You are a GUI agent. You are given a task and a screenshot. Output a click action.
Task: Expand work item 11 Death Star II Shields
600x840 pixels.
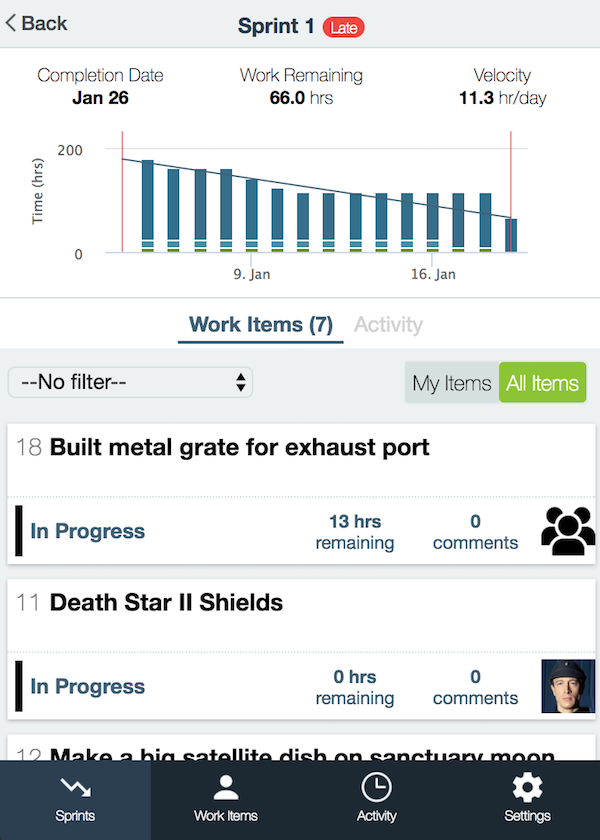point(166,603)
